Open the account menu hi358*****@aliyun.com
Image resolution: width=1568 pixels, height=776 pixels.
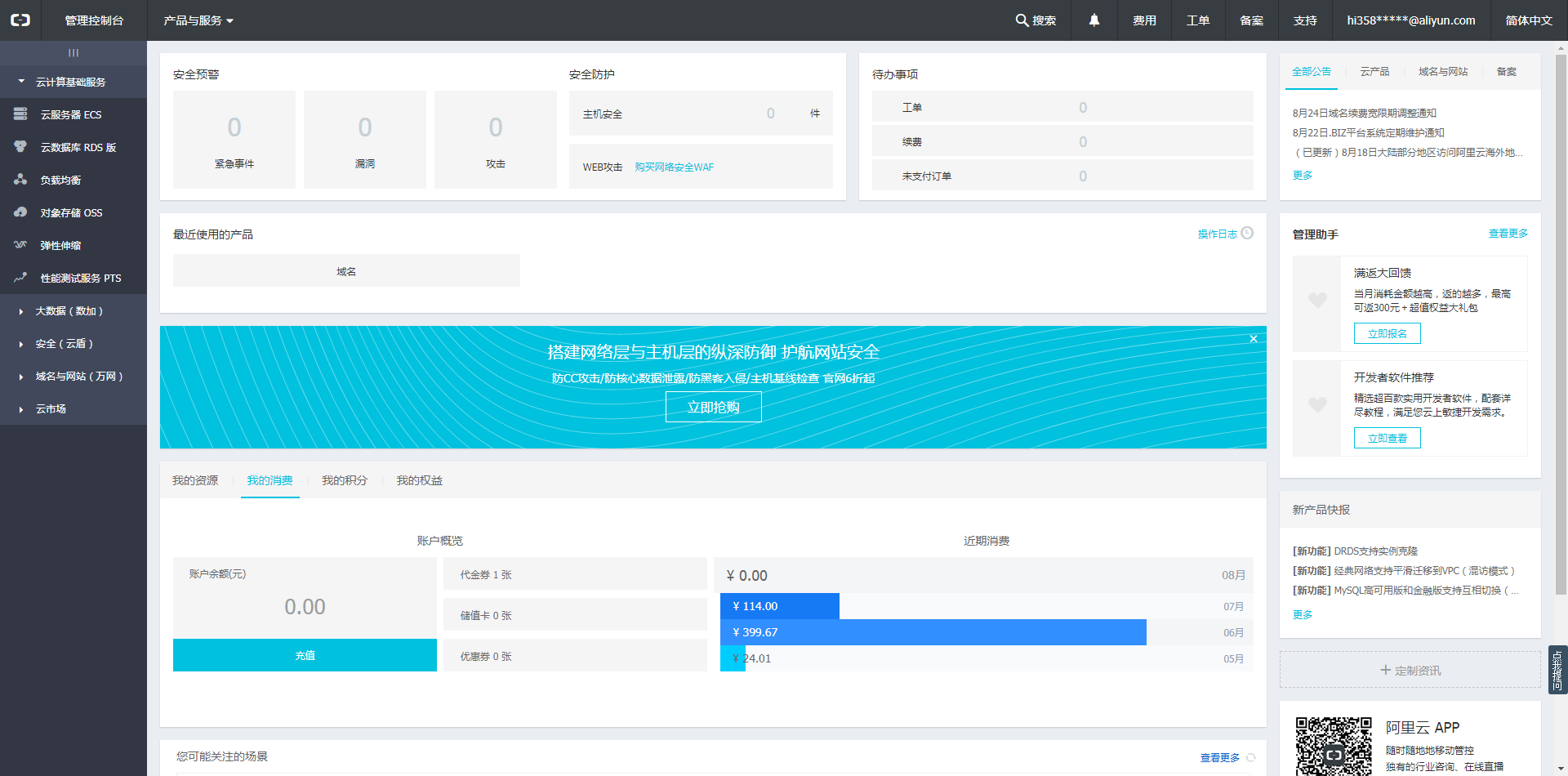1411,20
